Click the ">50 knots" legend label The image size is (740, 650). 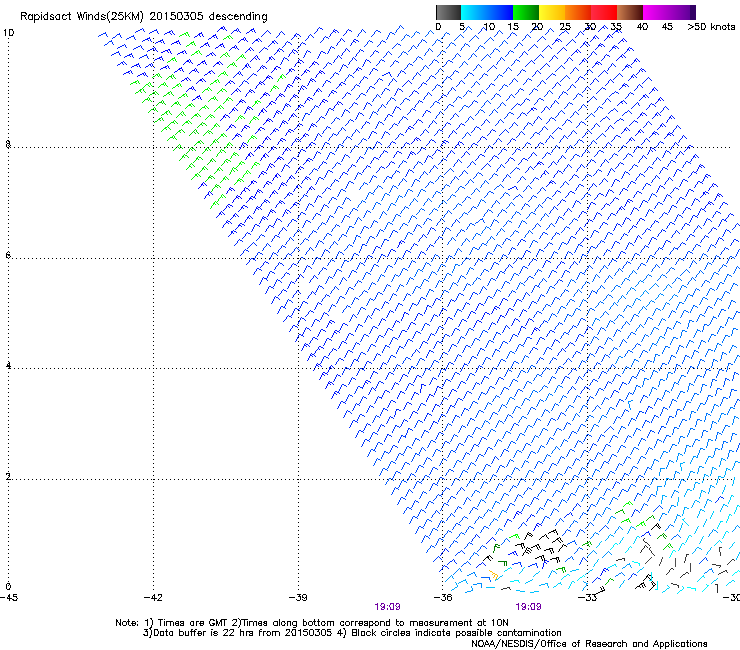pyautogui.click(x=711, y=26)
